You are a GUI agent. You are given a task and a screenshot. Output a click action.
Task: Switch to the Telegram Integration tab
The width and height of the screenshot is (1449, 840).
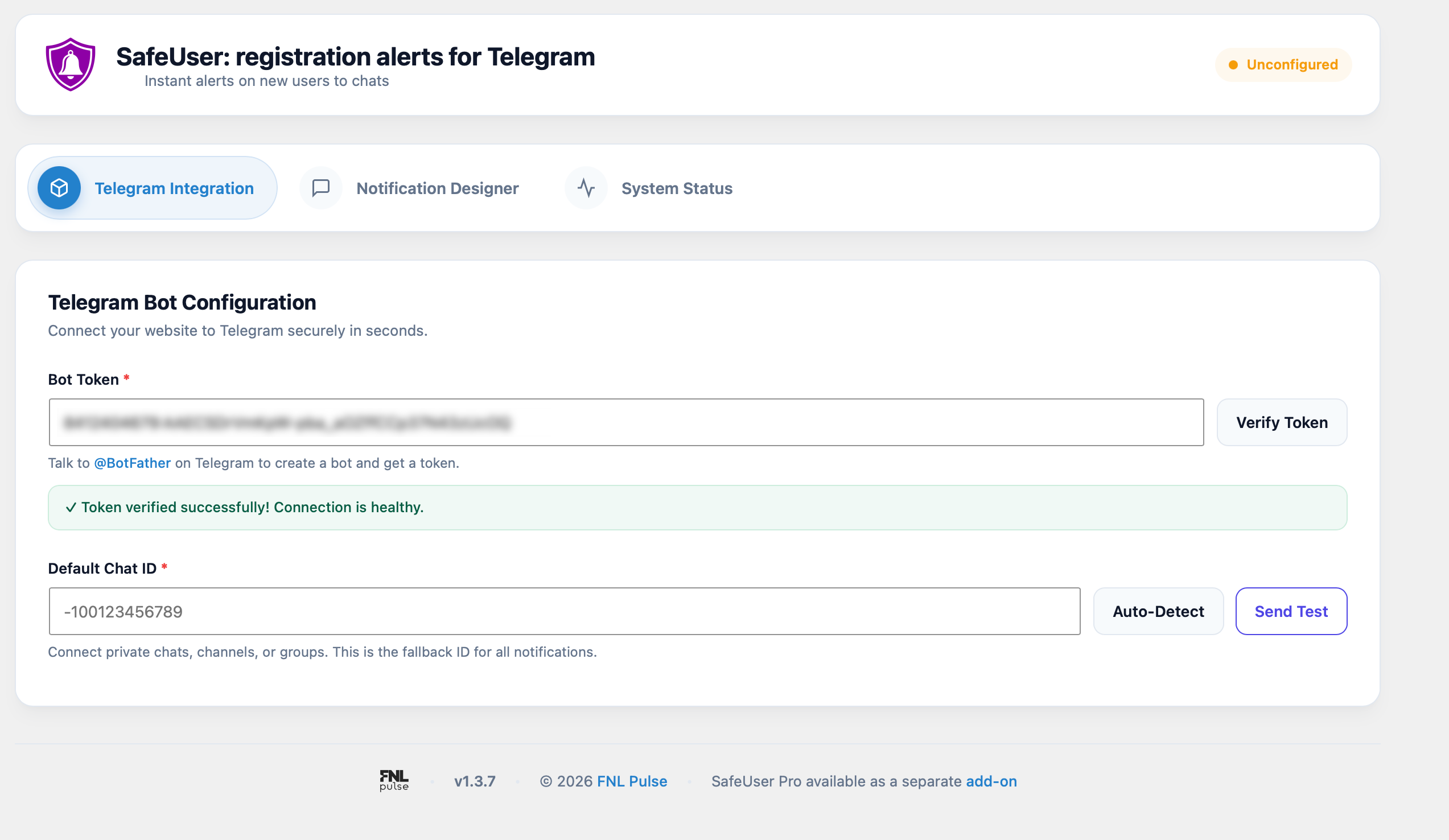(x=153, y=188)
